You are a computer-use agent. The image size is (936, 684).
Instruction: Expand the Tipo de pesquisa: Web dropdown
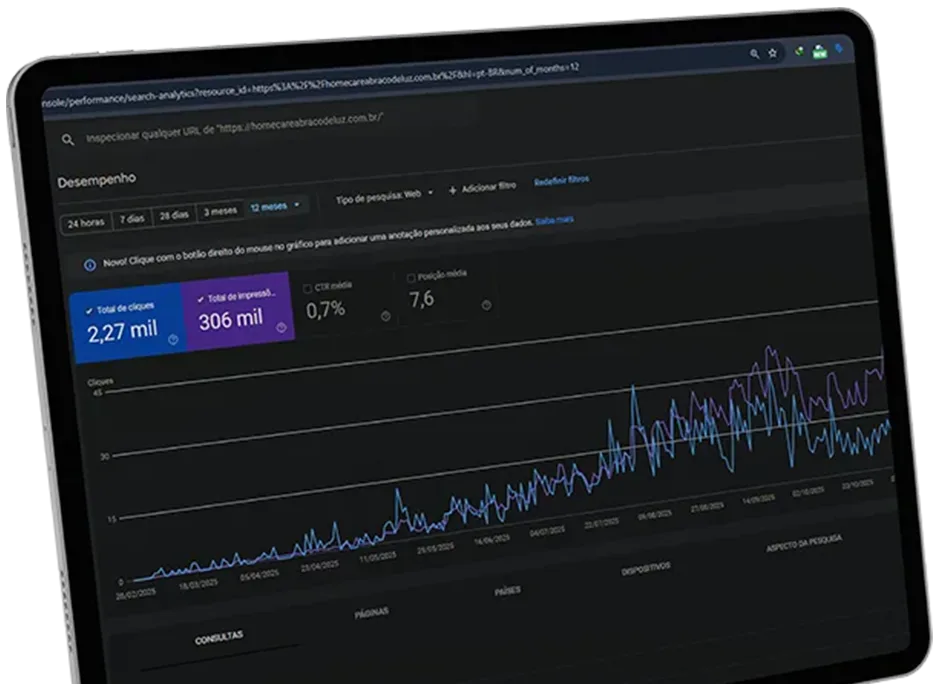[384, 195]
